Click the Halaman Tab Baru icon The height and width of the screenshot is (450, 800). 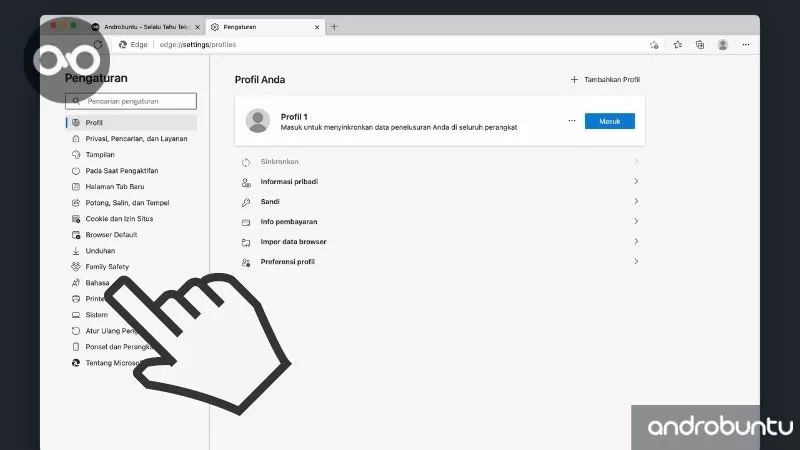(76, 187)
